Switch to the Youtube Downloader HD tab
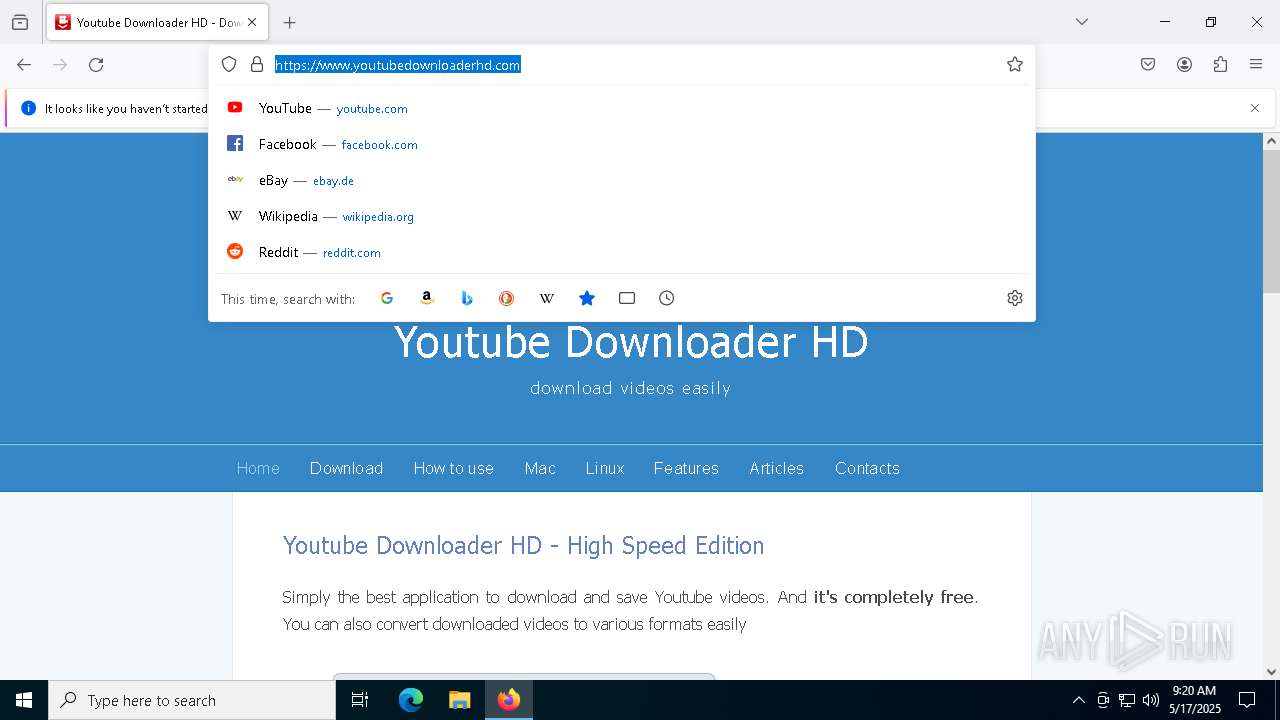 [157, 22]
